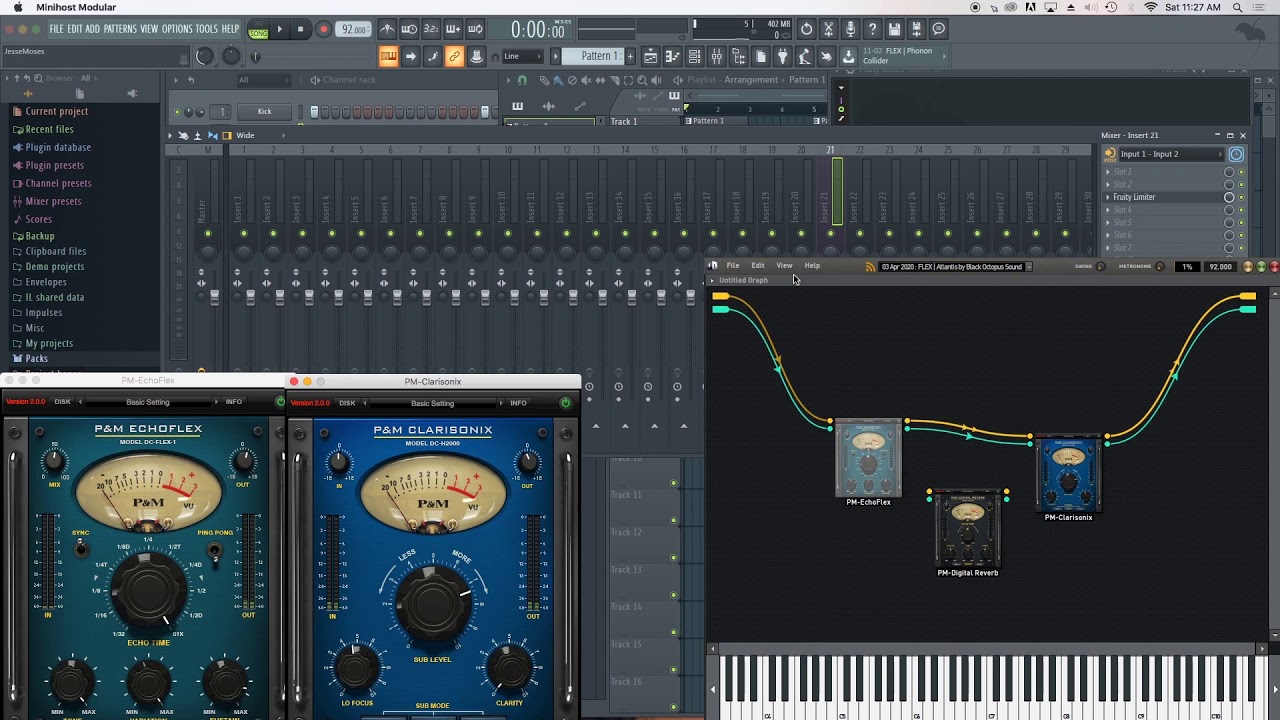This screenshot has width=1280, height=720.
Task: Click the Stop transport button
Action: tap(300, 29)
